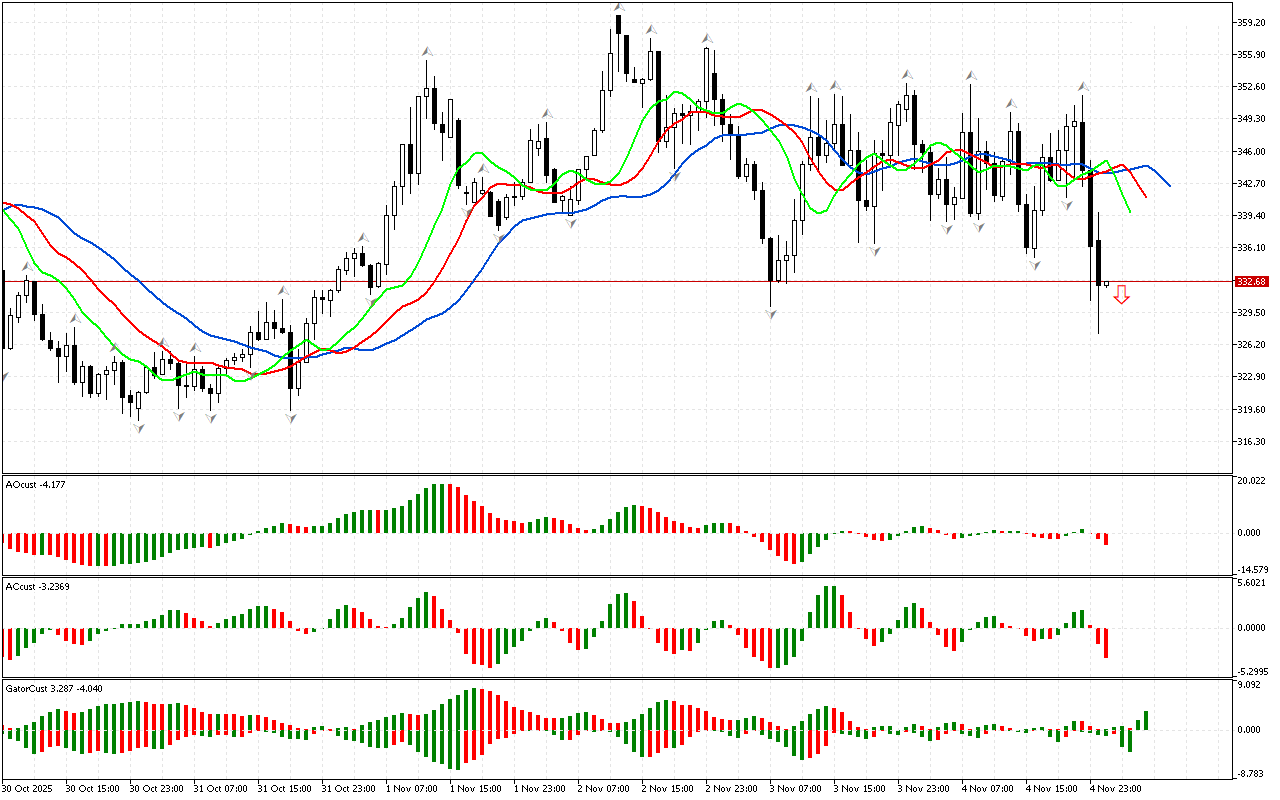The image size is (1280, 800).
Task: Click the 20.022 scale value in AO panel
Action: pos(1252,481)
